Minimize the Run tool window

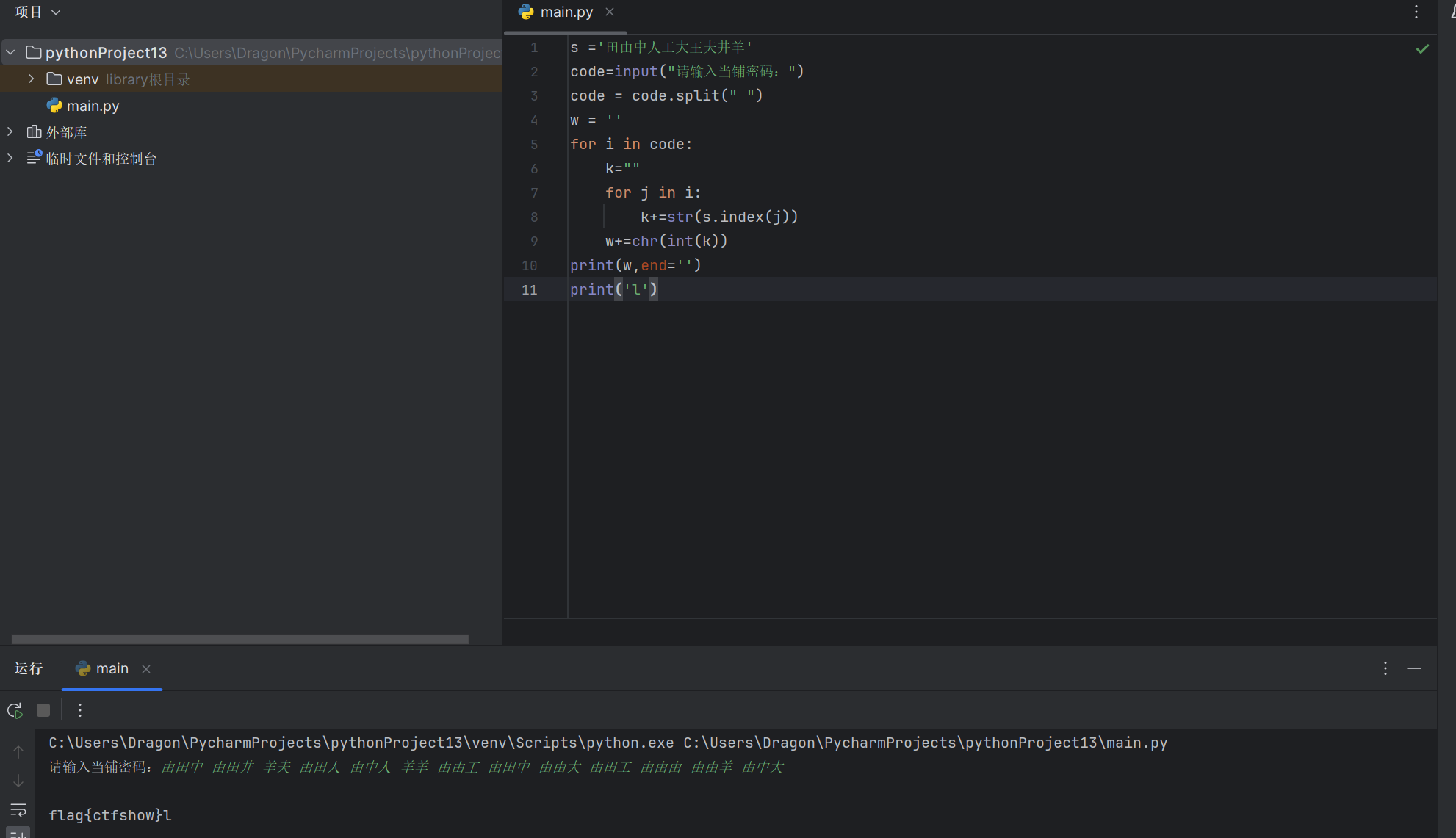1414,668
